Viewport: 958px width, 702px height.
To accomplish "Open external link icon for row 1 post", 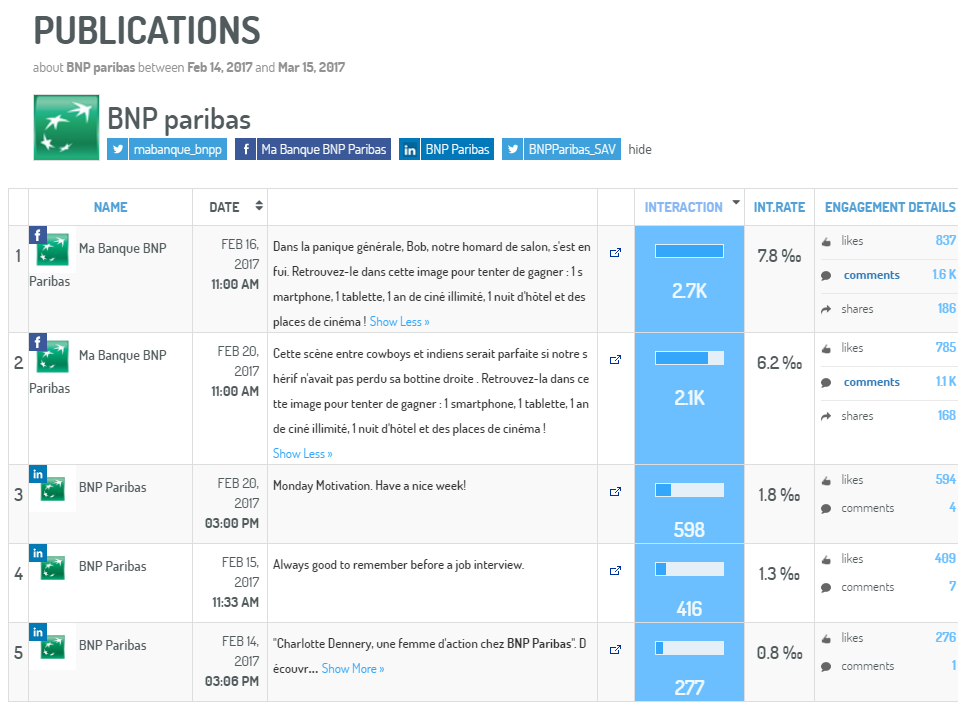I will pos(615,253).
